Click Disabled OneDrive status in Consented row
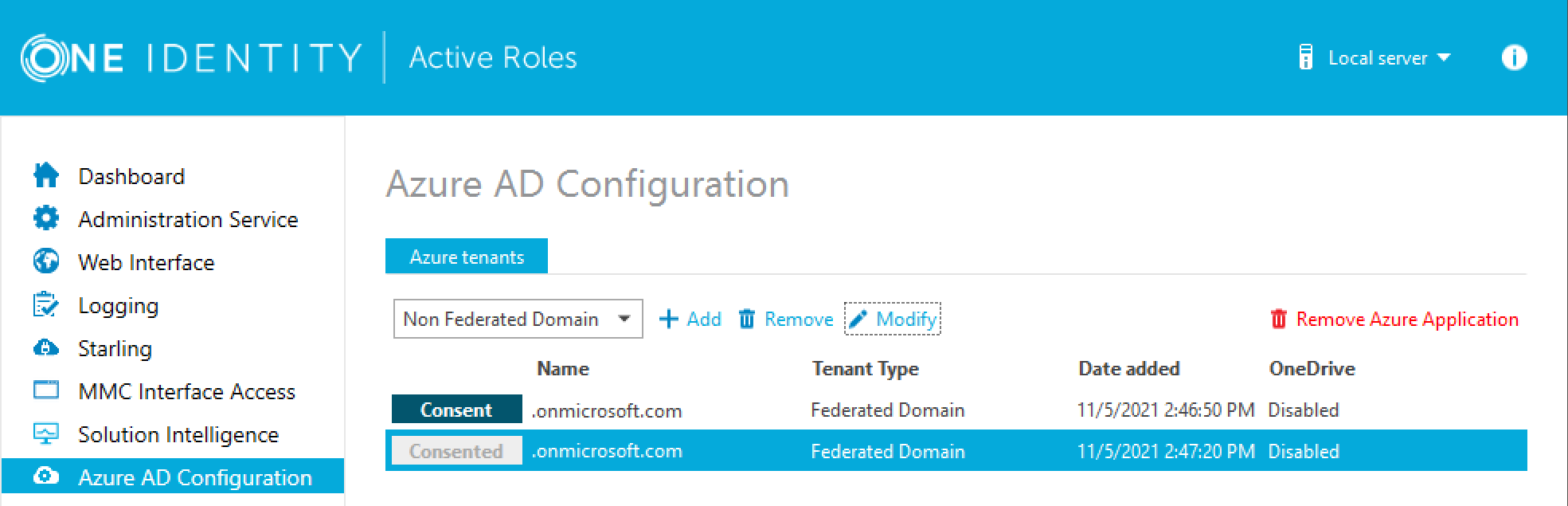 coord(1304,451)
